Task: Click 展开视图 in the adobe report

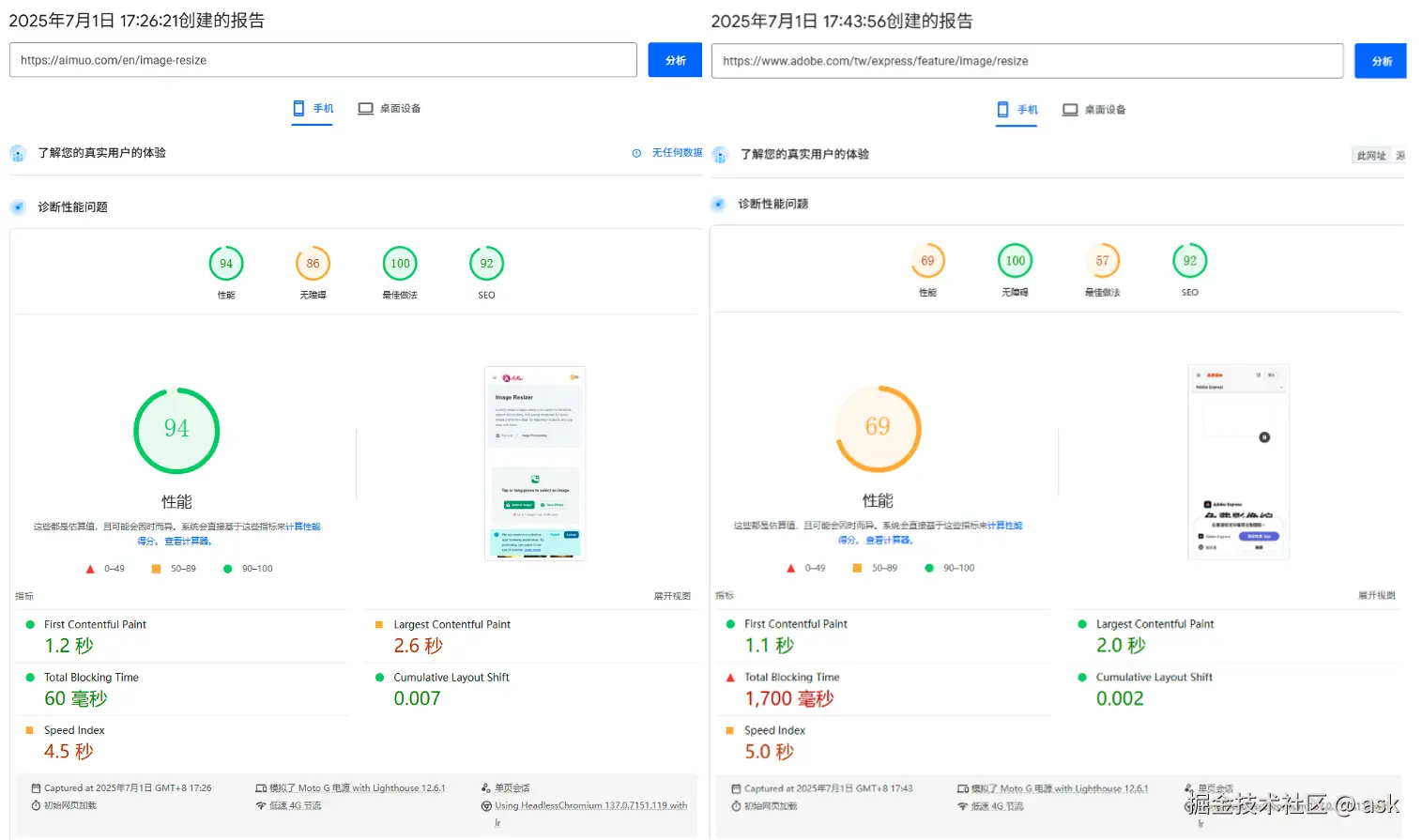Action: coord(1376,595)
